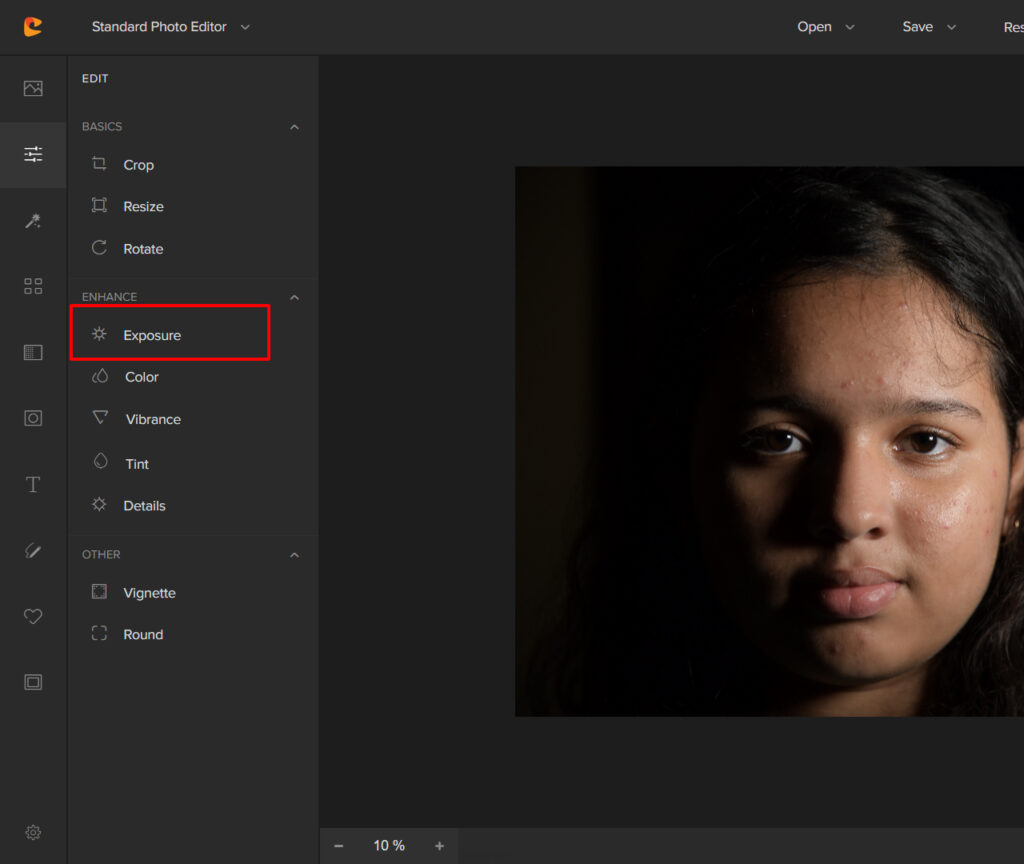Open the hatched-panel overlays sidebar icon
This screenshot has width=1024, height=864.
click(x=33, y=353)
